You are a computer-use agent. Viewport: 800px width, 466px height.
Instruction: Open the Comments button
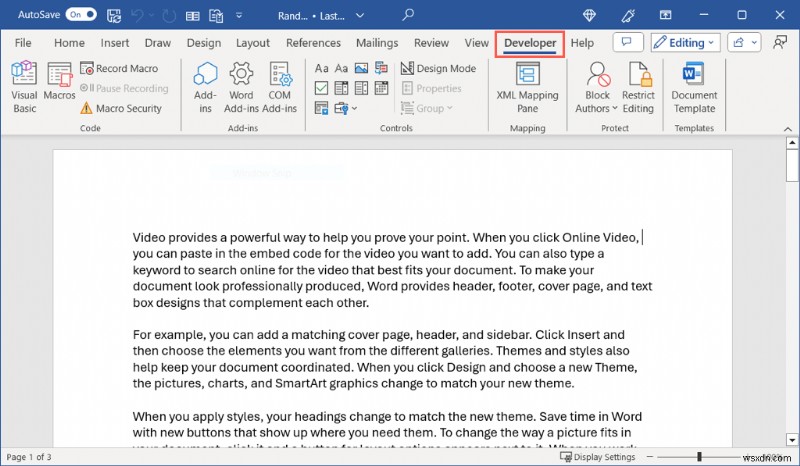click(628, 42)
